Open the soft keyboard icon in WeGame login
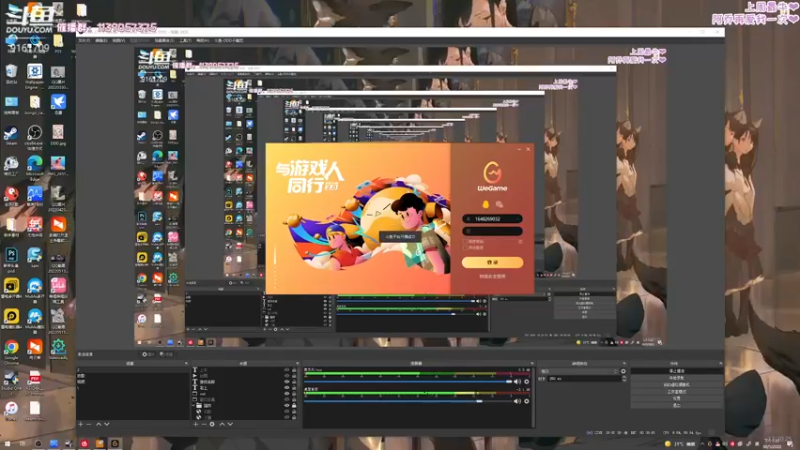The image size is (800, 450). [520, 241]
